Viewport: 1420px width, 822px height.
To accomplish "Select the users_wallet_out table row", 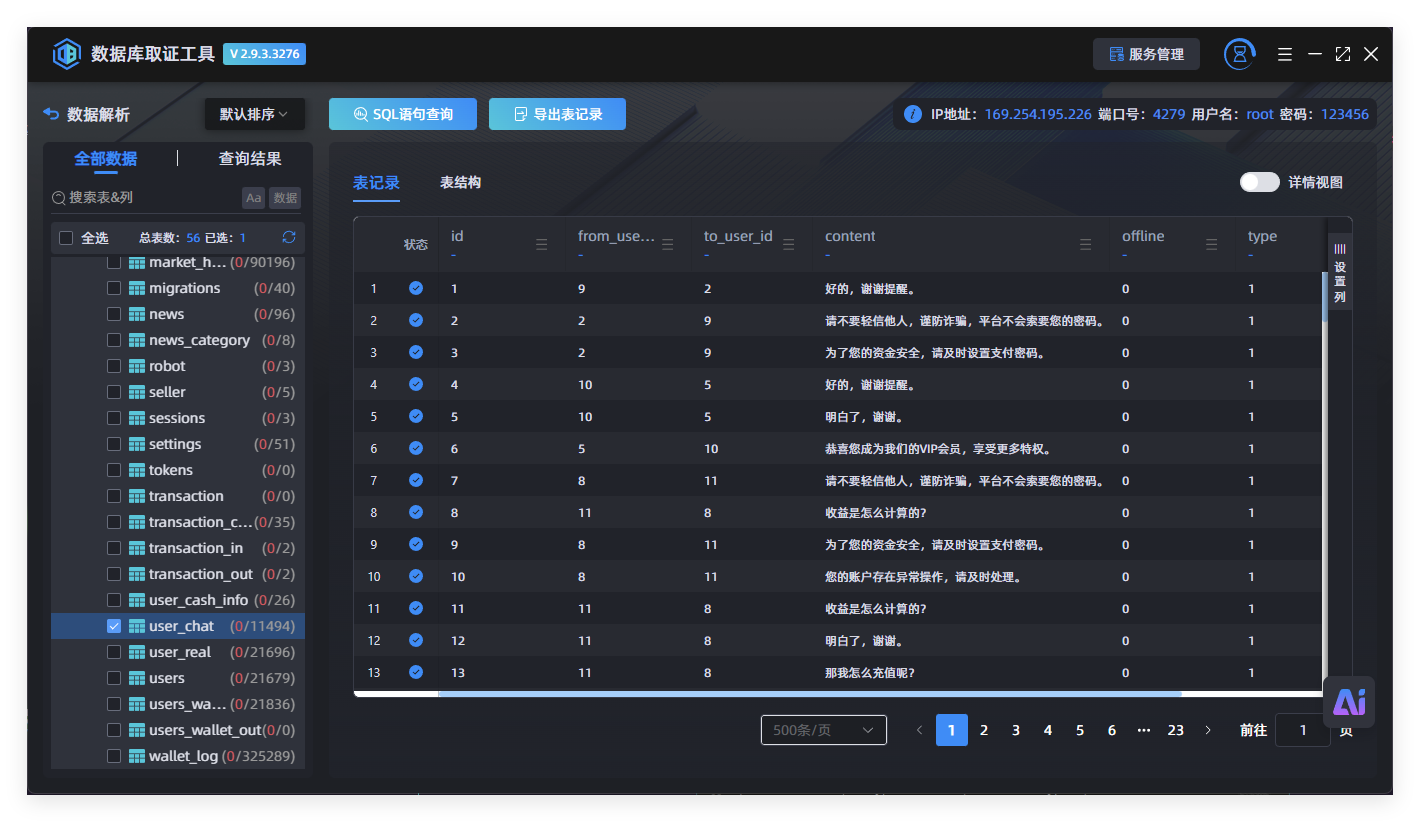I will point(178,730).
